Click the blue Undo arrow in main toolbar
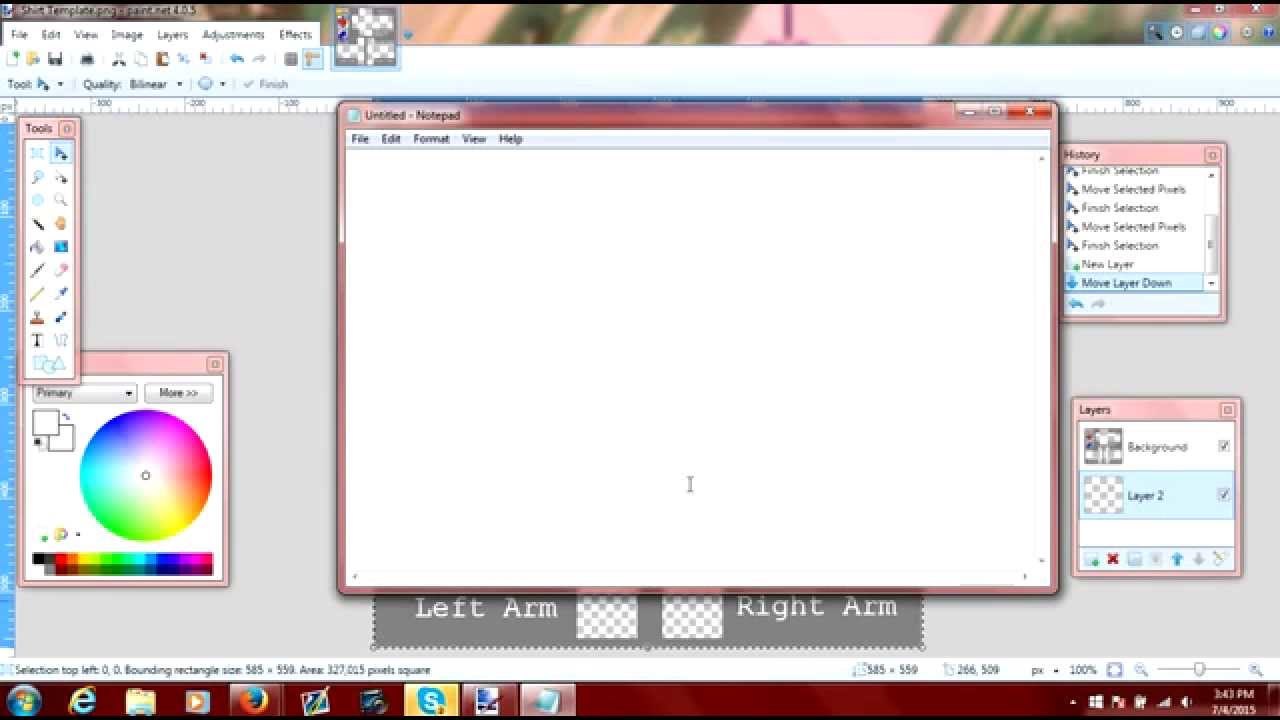Image resolution: width=1280 pixels, height=720 pixels. pyautogui.click(x=237, y=59)
